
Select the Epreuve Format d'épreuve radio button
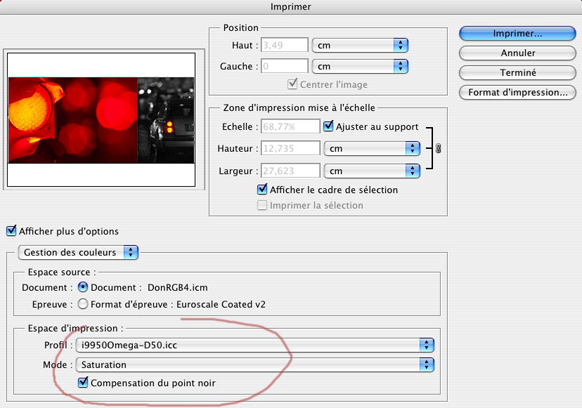coord(83,304)
